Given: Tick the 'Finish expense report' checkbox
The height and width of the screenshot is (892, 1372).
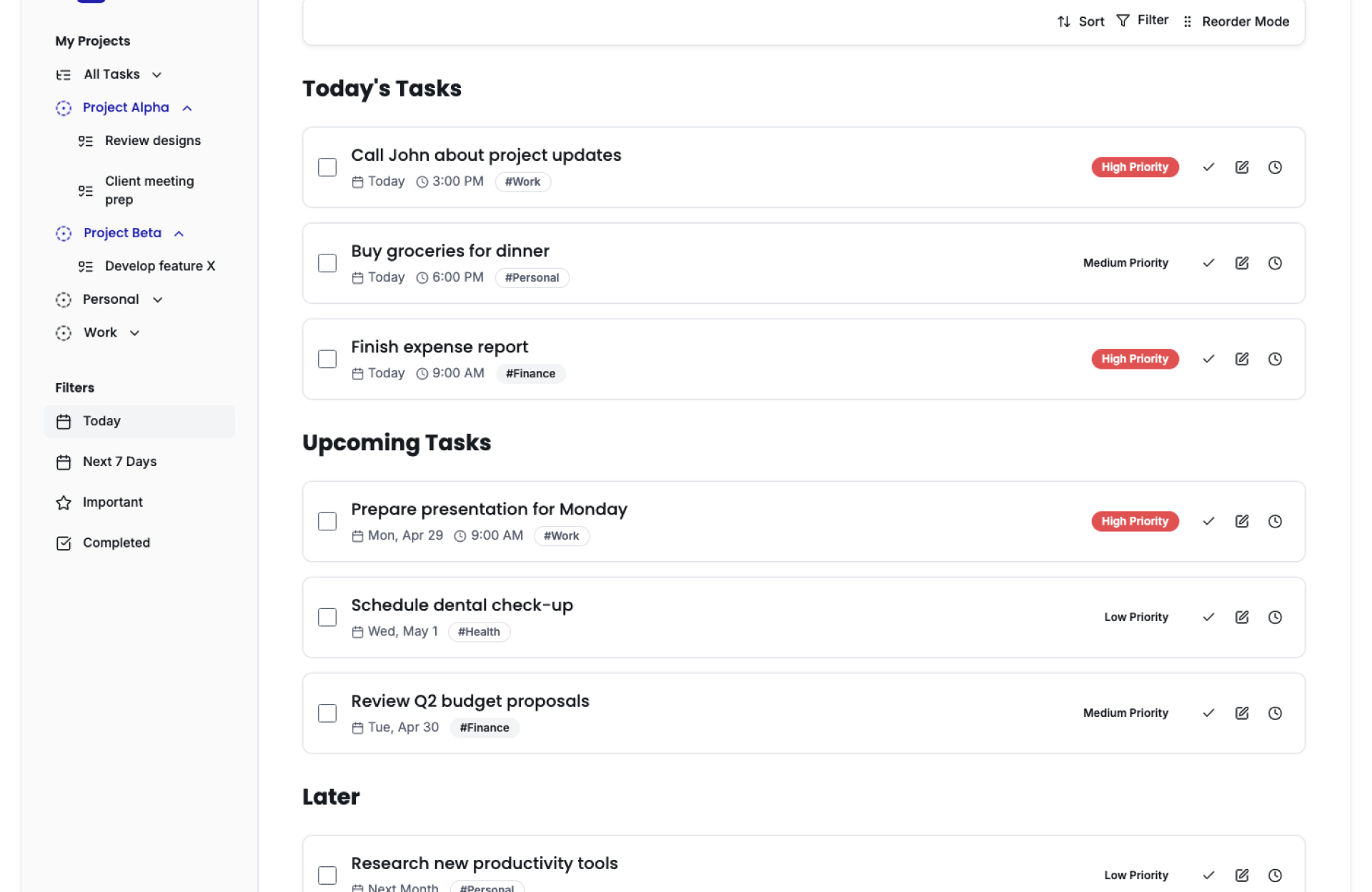Looking at the screenshot, I should point(327,359).
